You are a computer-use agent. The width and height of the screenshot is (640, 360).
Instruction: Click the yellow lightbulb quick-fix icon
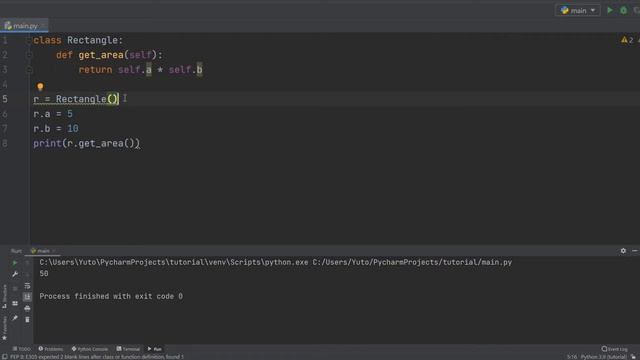(x=40, y=86)
